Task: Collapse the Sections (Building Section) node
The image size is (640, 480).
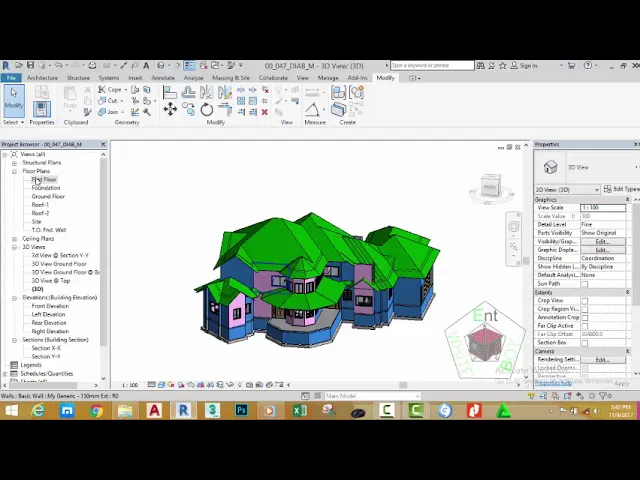Action: click(x=14, y=340)
